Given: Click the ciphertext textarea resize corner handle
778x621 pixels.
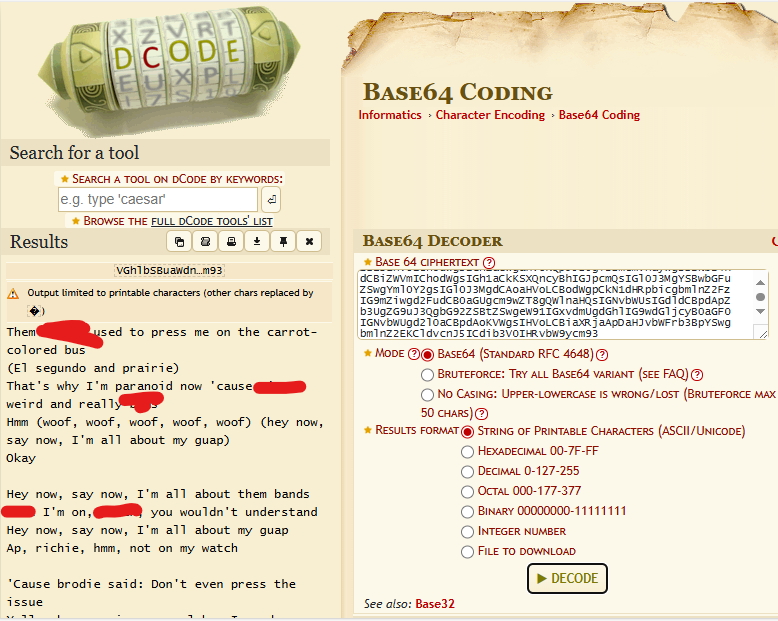Looking at the screenshot, I should click(763, 335).
